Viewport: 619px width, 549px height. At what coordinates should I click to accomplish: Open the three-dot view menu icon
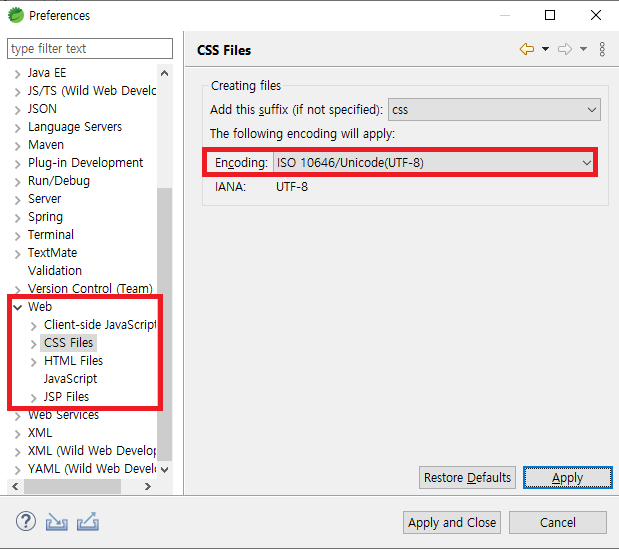602,49
